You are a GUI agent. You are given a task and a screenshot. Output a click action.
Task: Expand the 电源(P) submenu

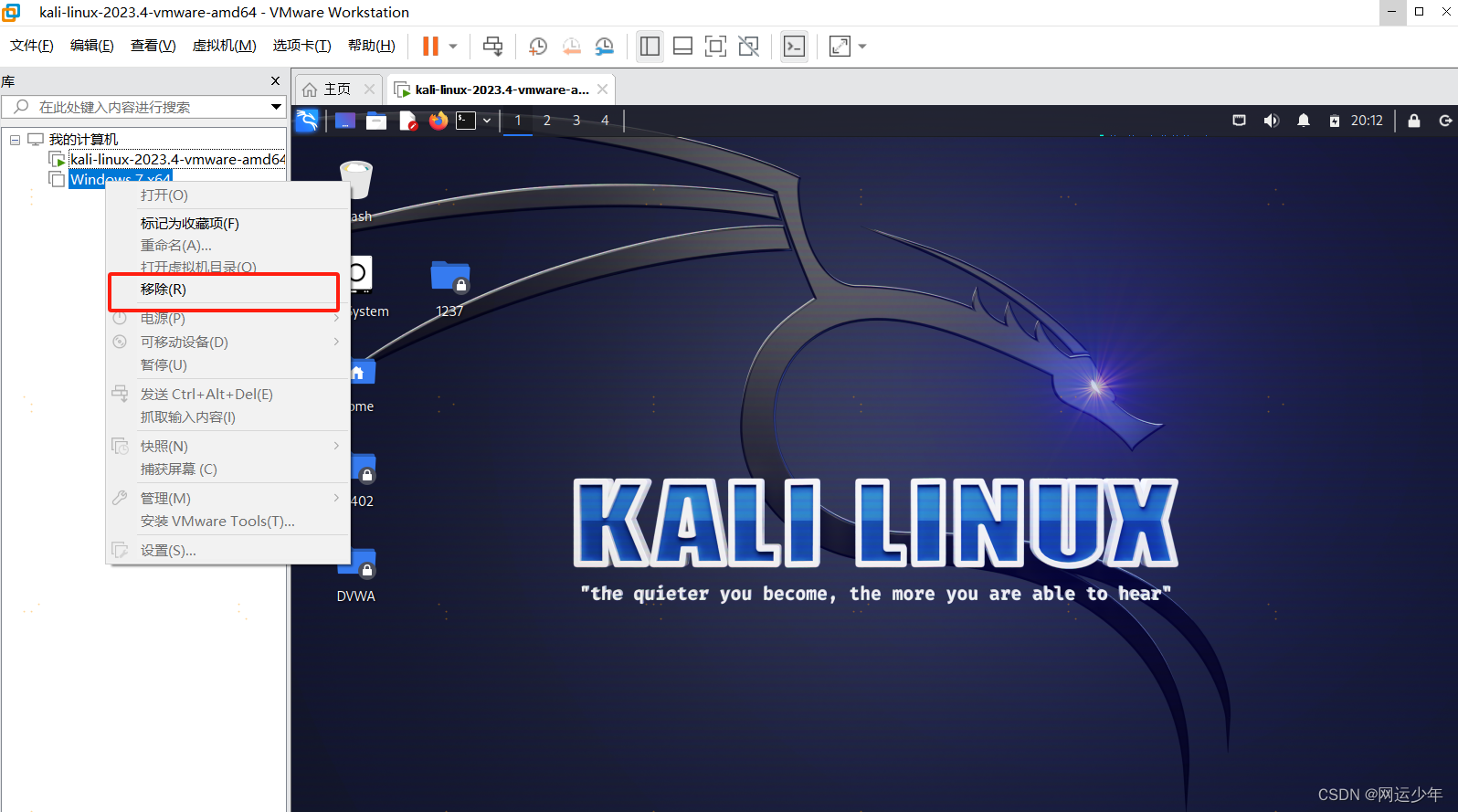click(228, 319)
